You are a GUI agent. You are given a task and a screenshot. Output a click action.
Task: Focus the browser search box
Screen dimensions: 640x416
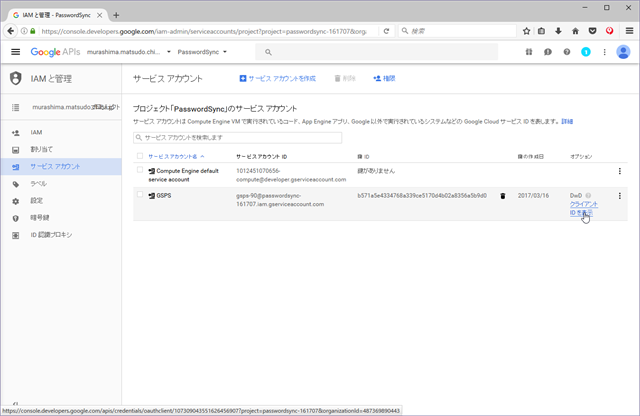457,31
